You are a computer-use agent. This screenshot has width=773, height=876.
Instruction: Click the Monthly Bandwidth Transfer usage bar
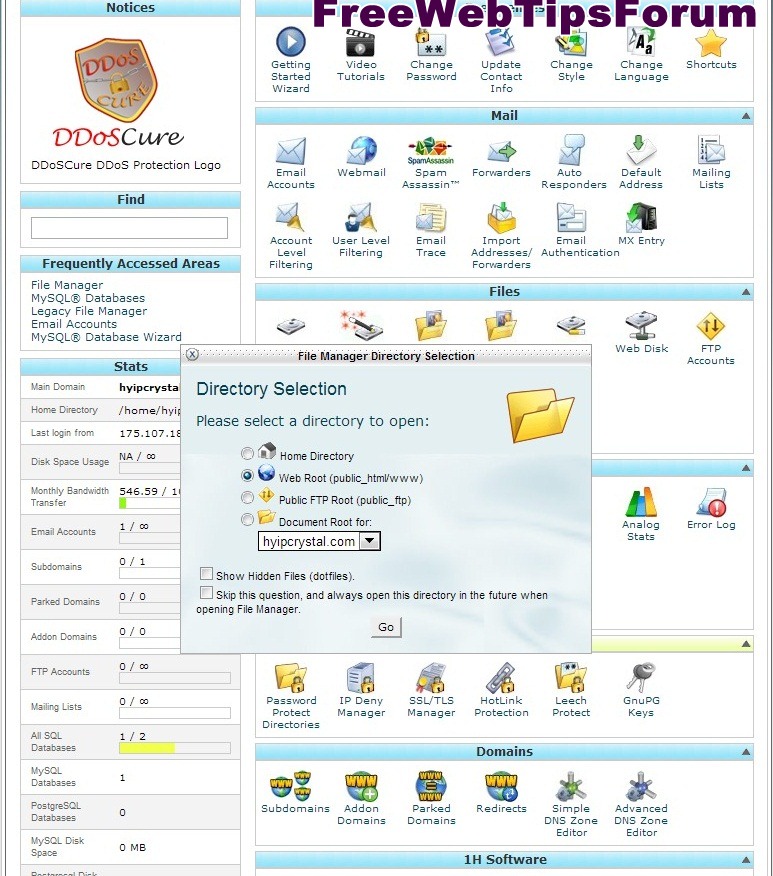click(150, 503)
